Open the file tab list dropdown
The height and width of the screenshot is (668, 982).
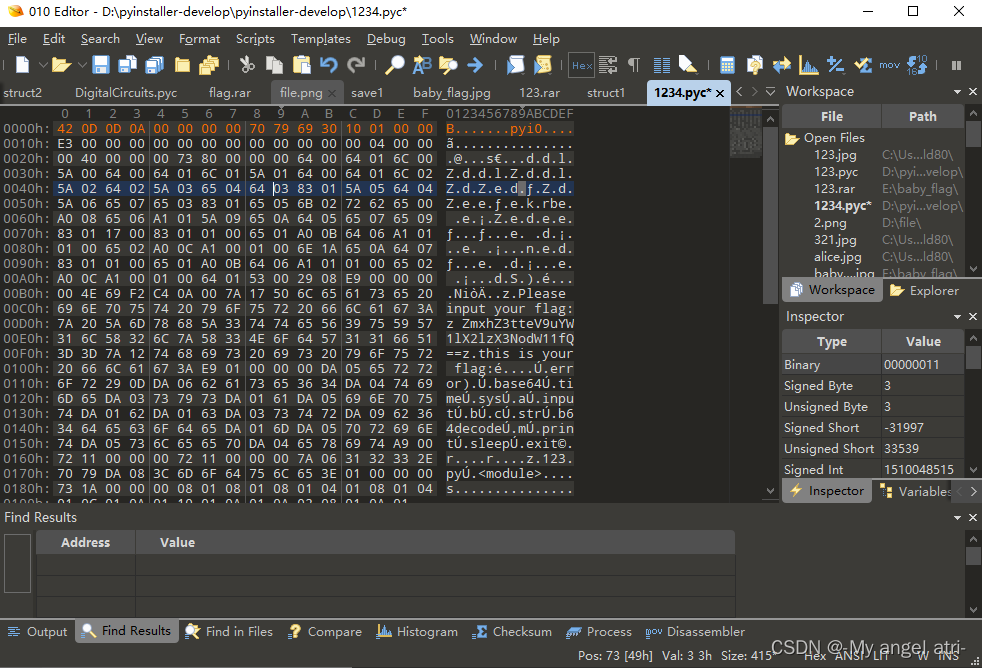770,92
